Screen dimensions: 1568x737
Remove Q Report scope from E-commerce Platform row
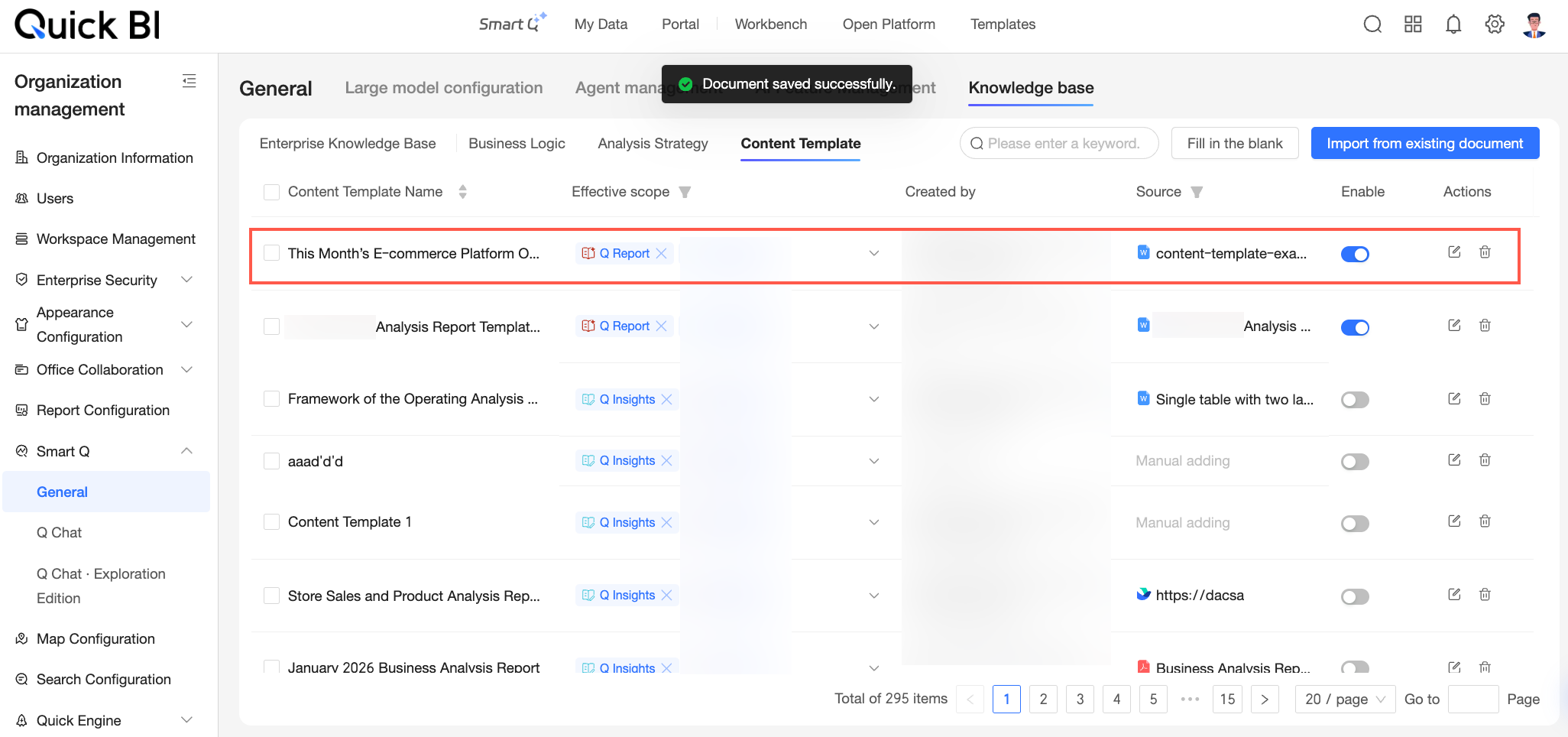click(x=662, y=253)
